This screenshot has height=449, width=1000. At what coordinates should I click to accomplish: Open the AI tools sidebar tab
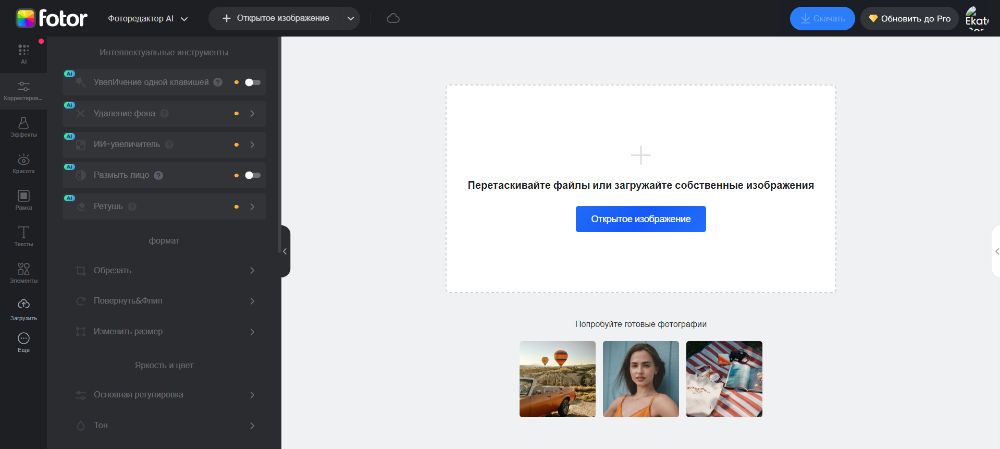[x=24, y=54]
